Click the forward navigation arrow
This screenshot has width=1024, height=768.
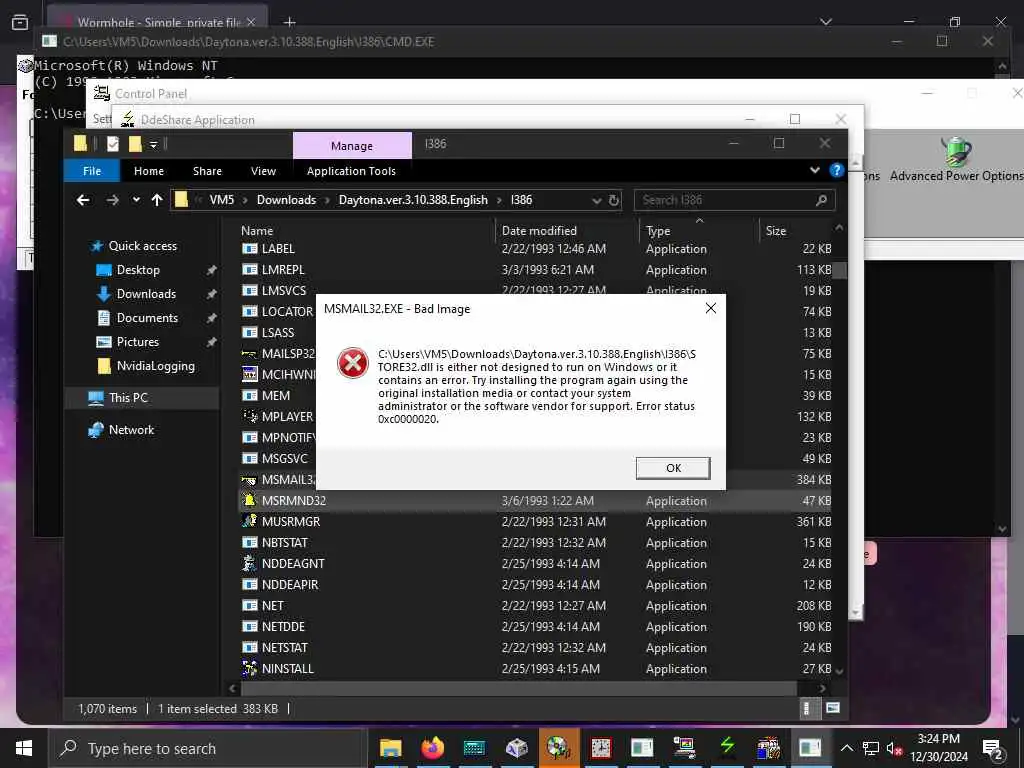click(112, 200)
